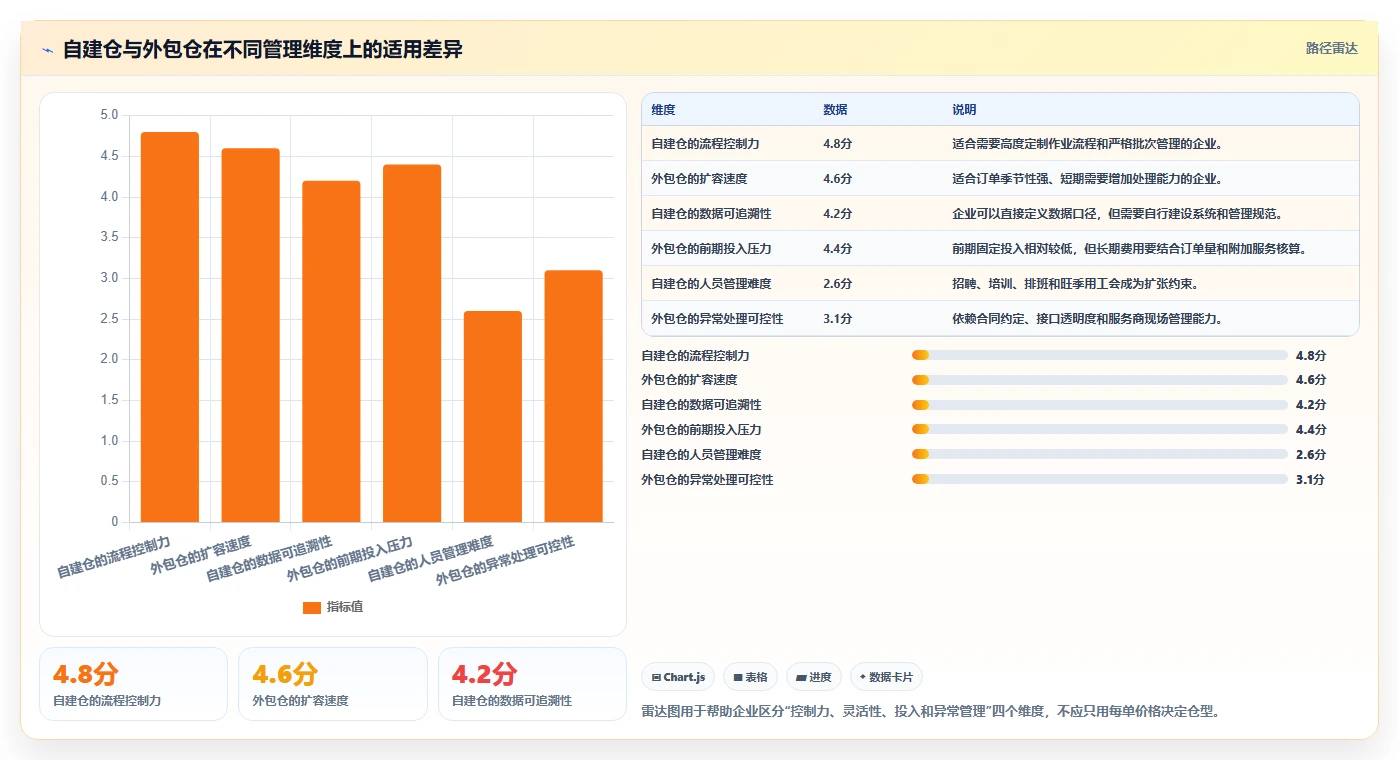Select the Chart.js tag button

pyautogui.click(x=678, y=677)
